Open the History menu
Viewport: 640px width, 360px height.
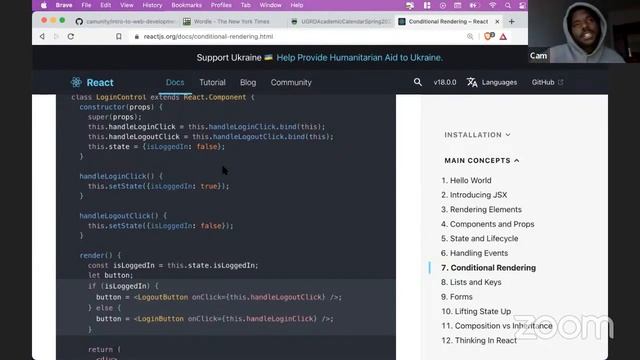click(x=152, y=5)
